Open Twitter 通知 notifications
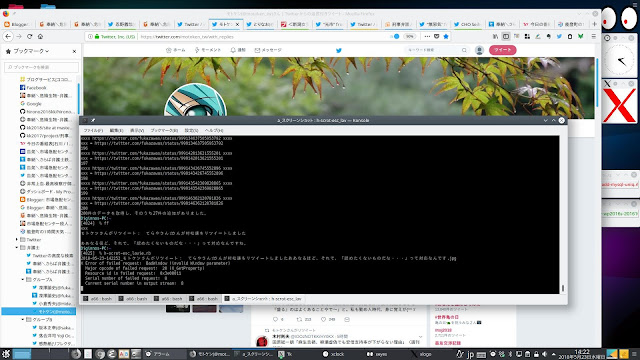 [238, 50]
